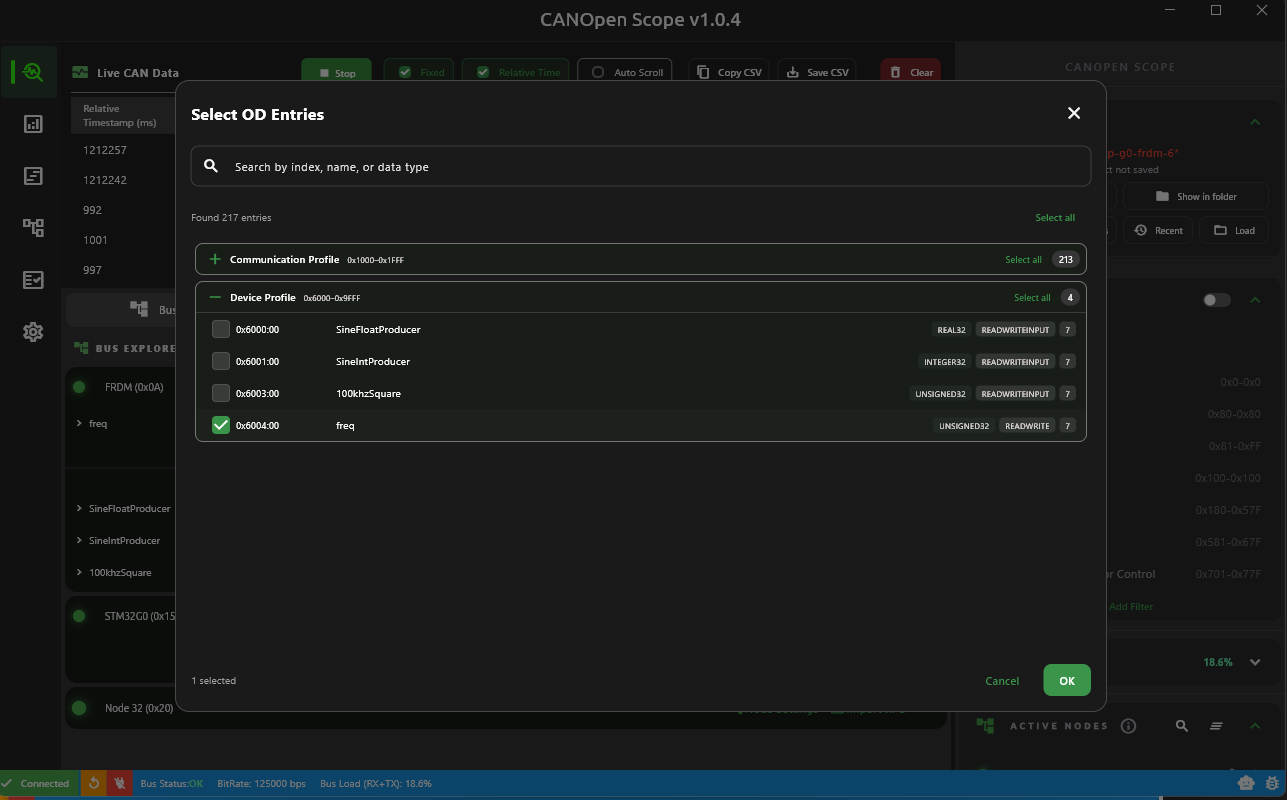Screen dimensions: 1287x800
Task: Open the bar chart sidebar view
Action: (33, 124)
